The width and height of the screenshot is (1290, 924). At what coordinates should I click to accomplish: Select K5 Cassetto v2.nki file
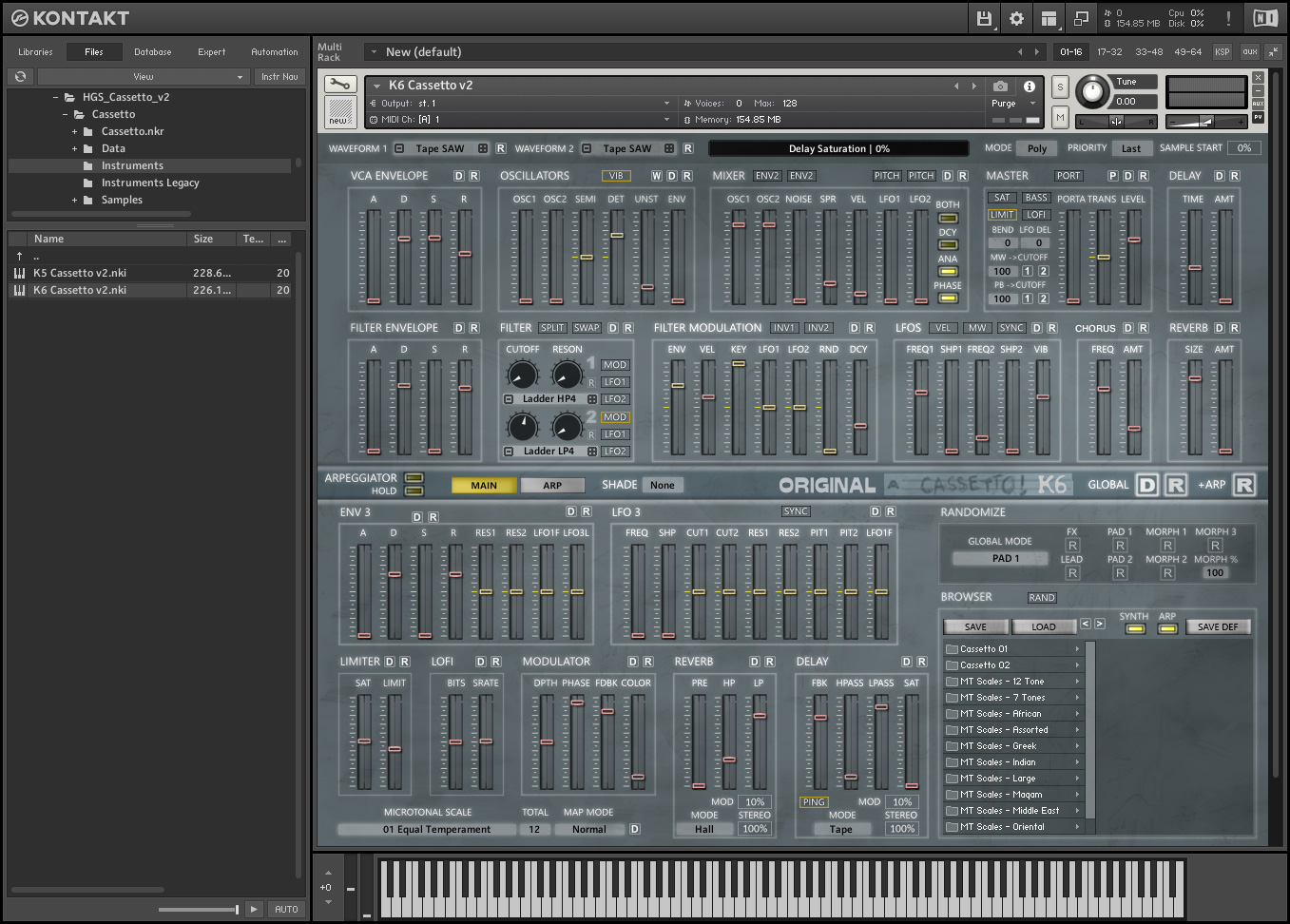[150, 273]
